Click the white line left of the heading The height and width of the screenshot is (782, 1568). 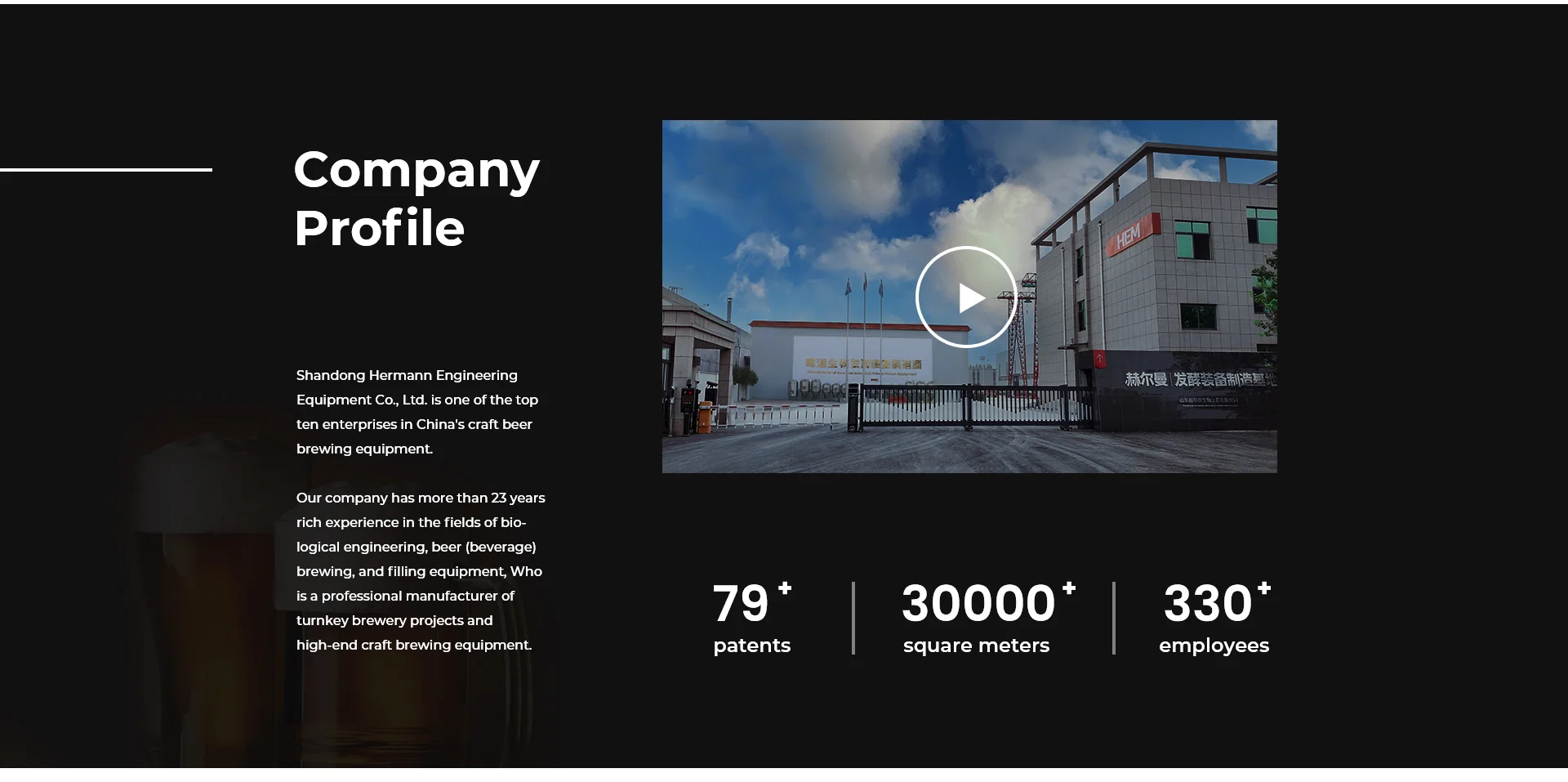pyautogui.click(x=106, y=170)
